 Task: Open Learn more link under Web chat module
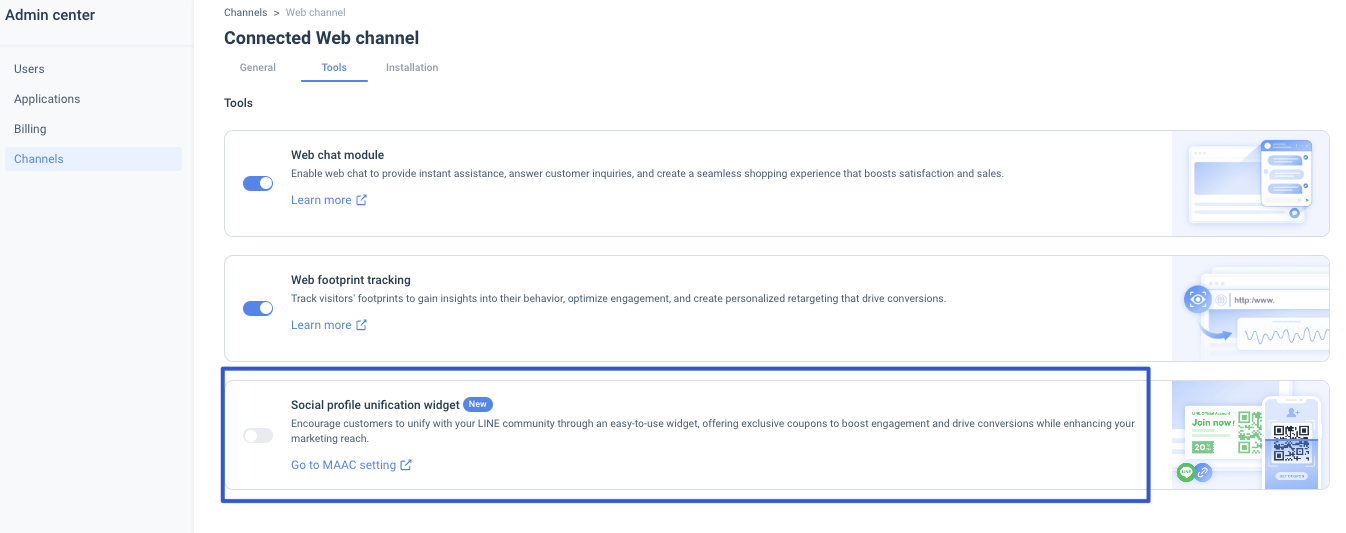tap(321, 200)
